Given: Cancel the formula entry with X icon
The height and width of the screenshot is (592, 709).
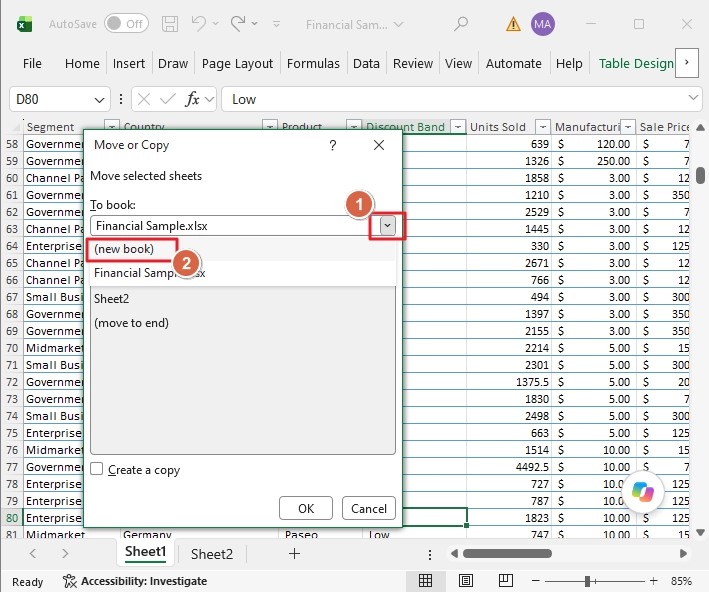Looking at the screenshot, I should (144, 99).
